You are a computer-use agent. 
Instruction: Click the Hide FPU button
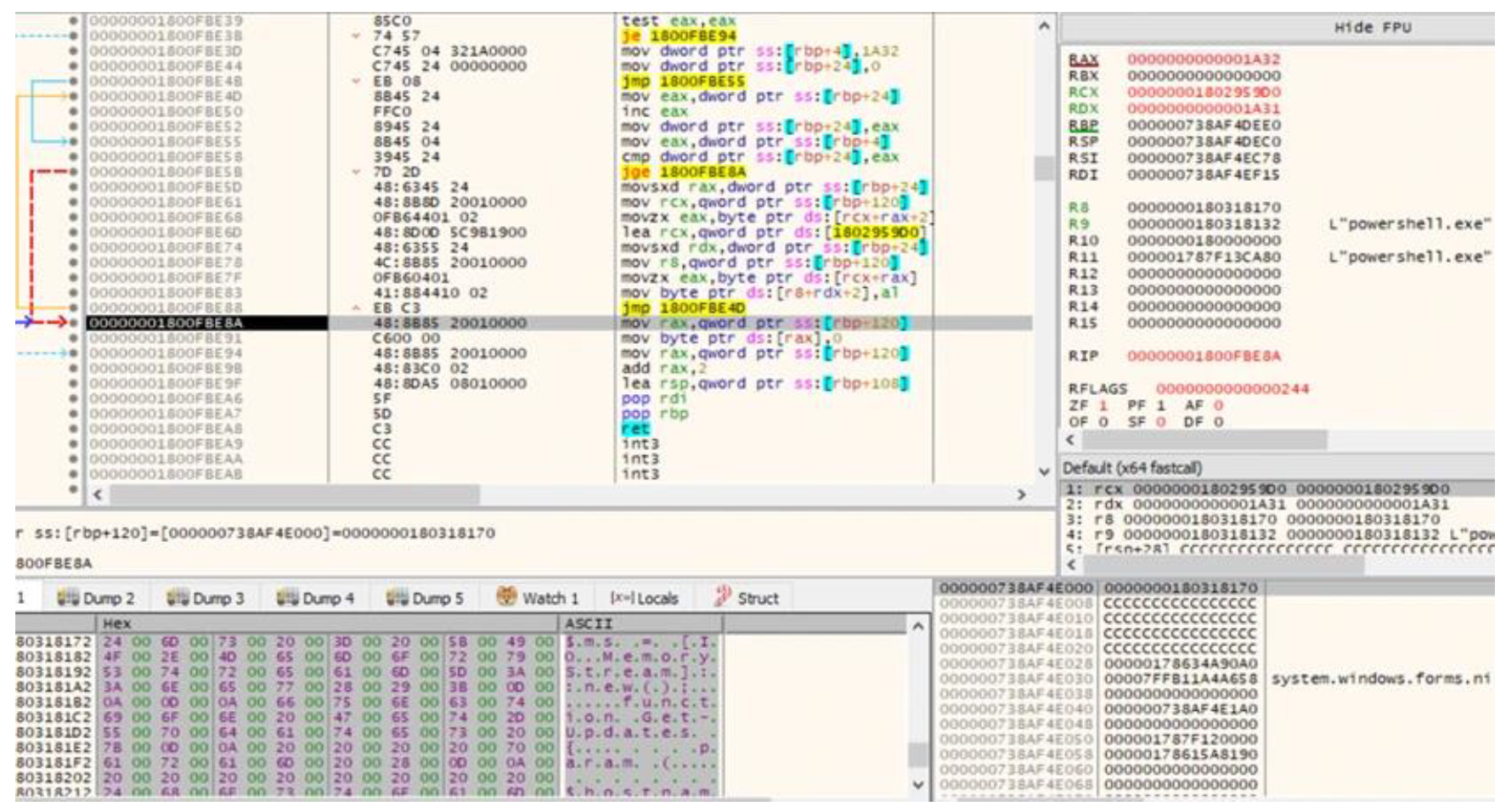pyautogui.click(x=1372, y=27)
